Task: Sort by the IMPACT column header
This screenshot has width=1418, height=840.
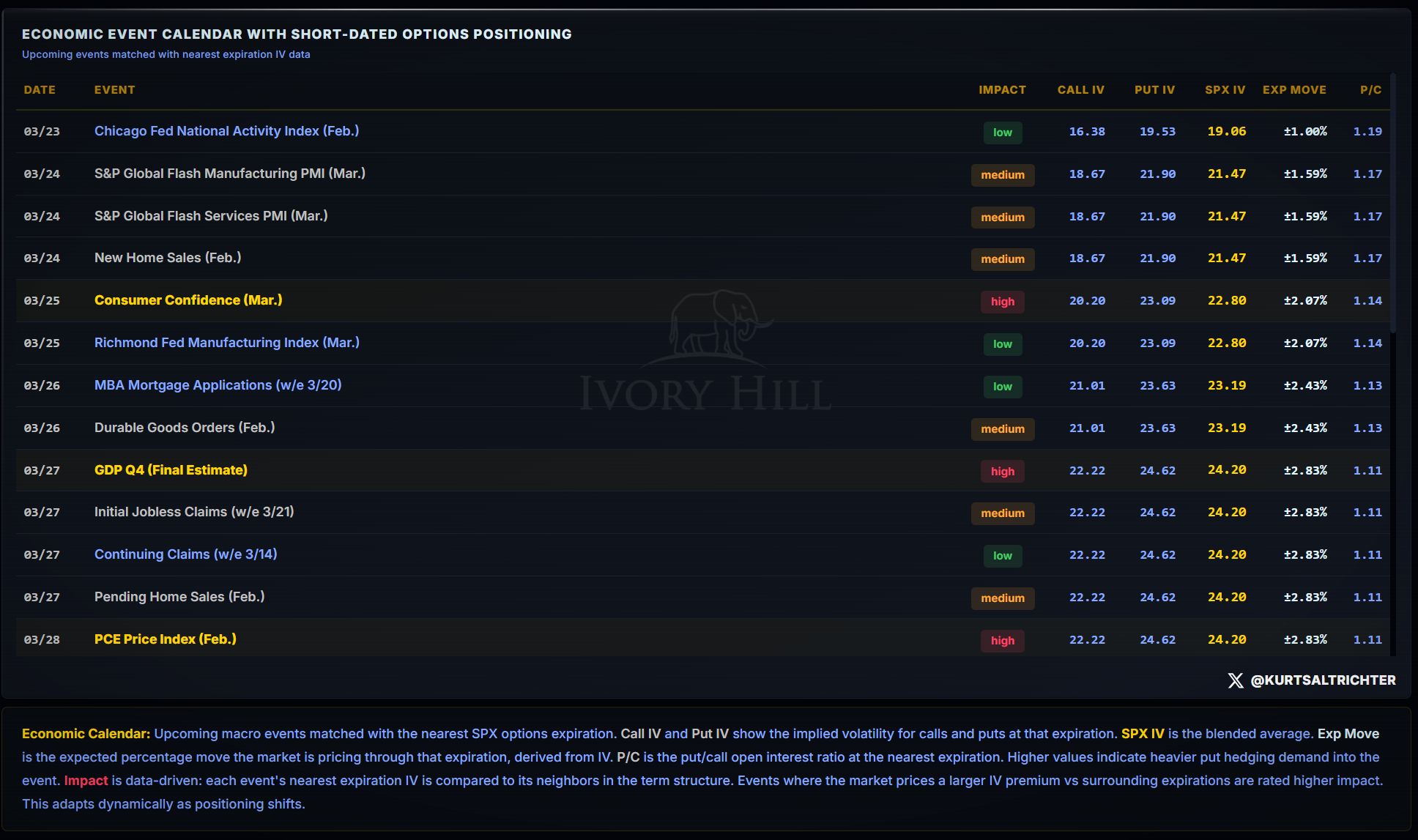Action: point(1002,90)
